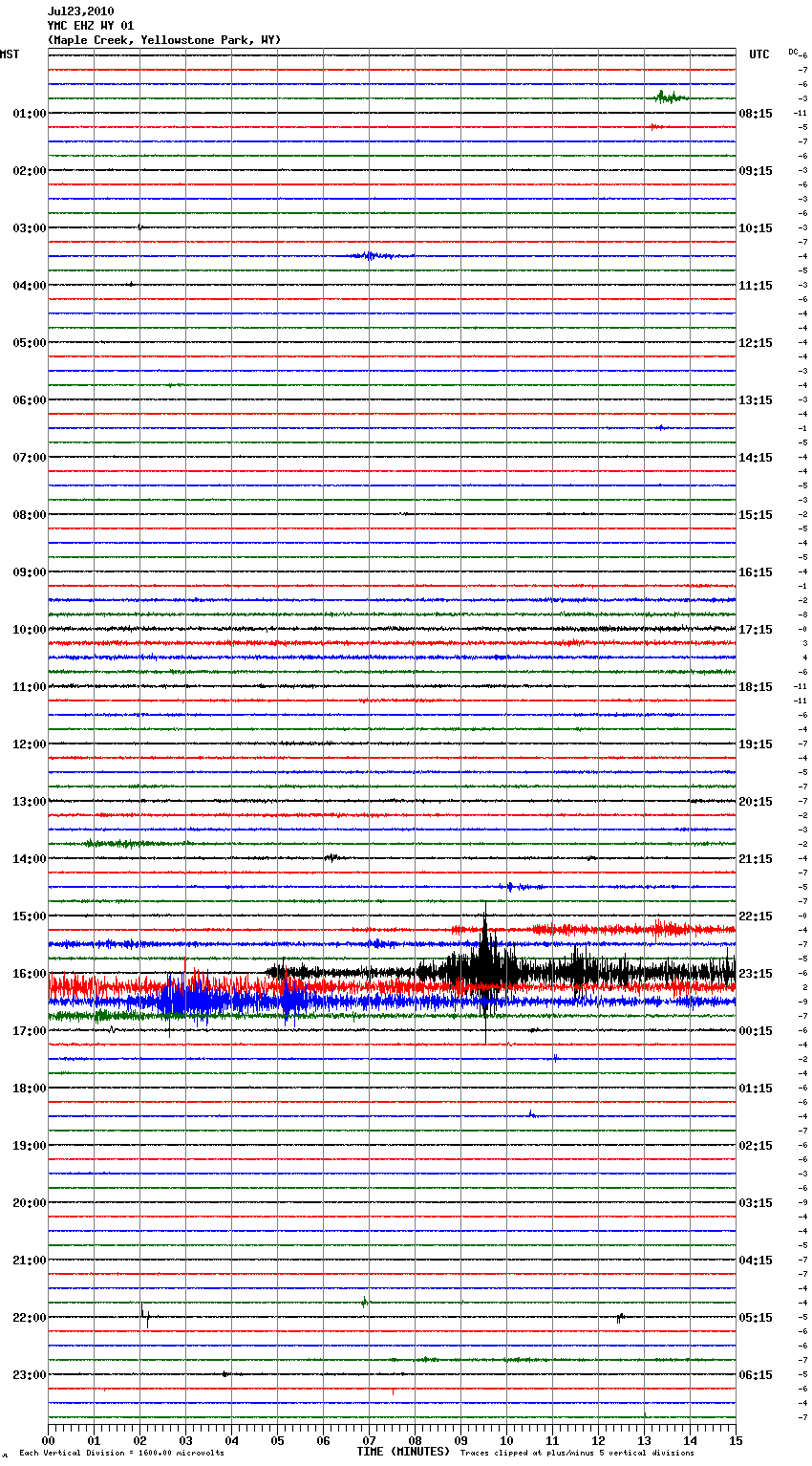Click the 13:15 UTC time label
The height and width of the screenshot is (1466, 812).
point(756,400)
